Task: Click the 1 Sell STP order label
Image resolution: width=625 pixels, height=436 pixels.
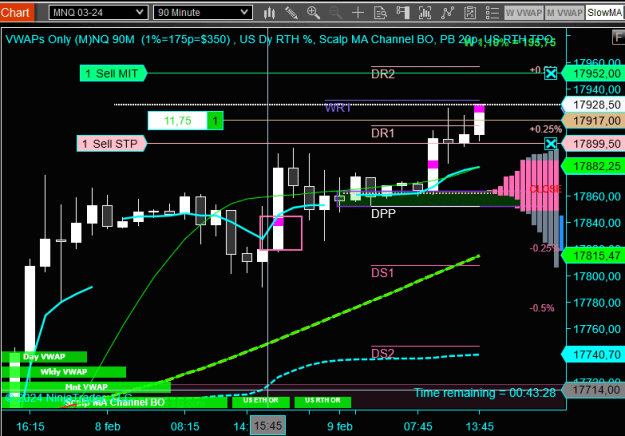Action: 112,143
